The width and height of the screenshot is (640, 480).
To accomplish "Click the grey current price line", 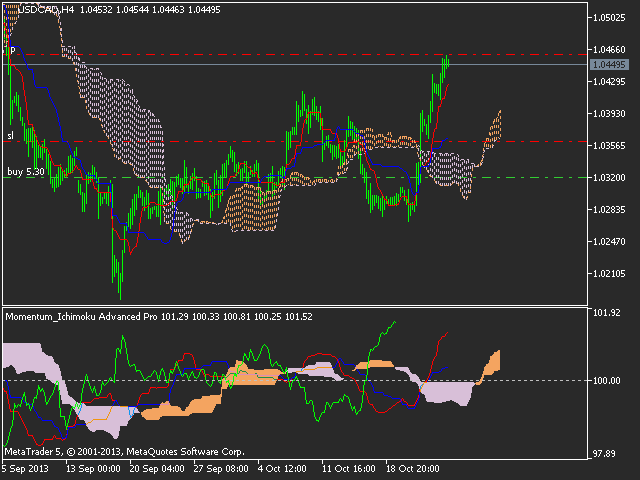I will click(x=294, y=64).
